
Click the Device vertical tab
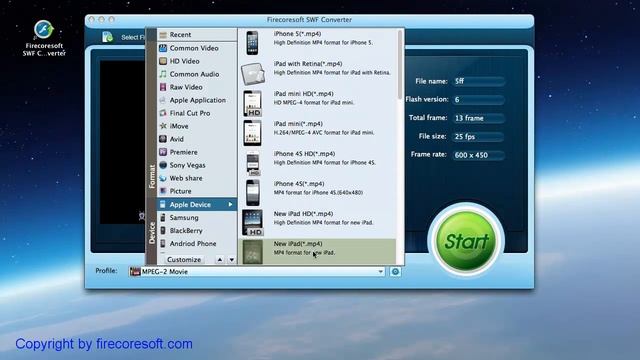pos(152,233)
